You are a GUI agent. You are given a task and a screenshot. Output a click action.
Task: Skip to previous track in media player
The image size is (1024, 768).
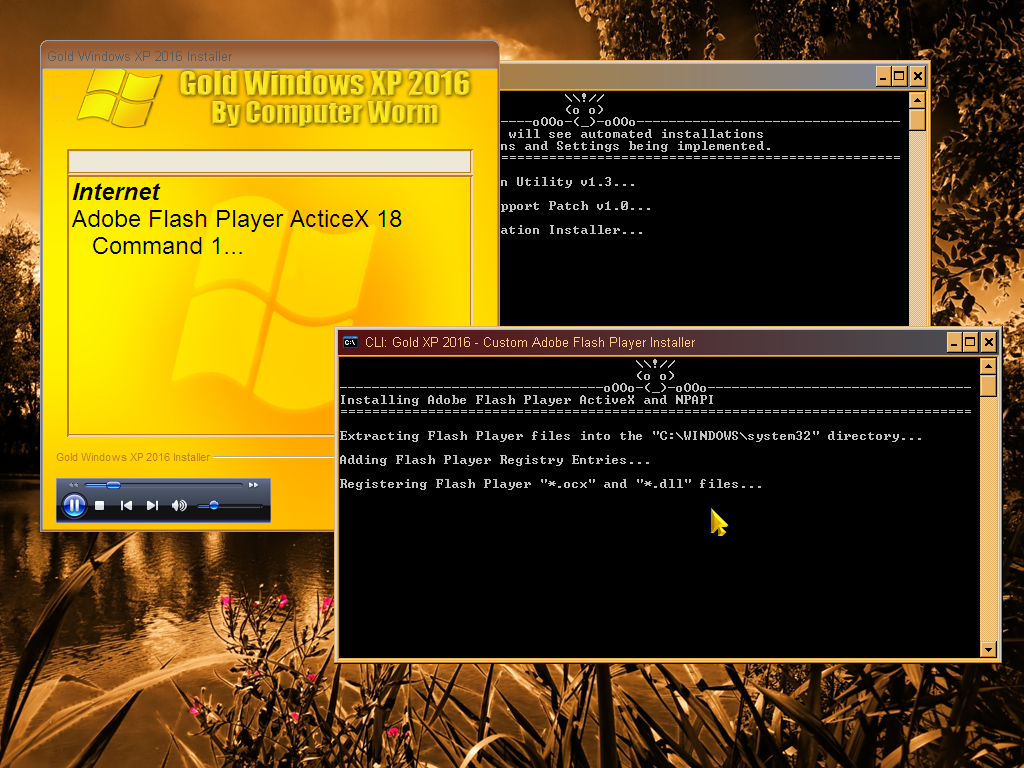127,505
